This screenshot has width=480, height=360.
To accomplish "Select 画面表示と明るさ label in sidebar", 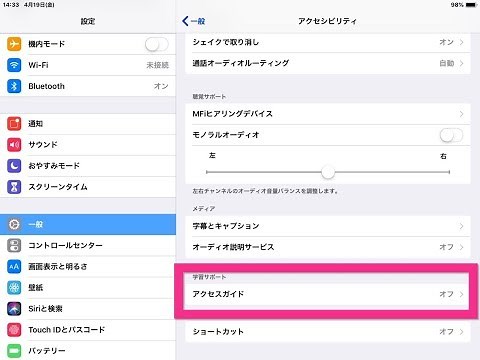I will pyautogui.click(x=58, y=266).
